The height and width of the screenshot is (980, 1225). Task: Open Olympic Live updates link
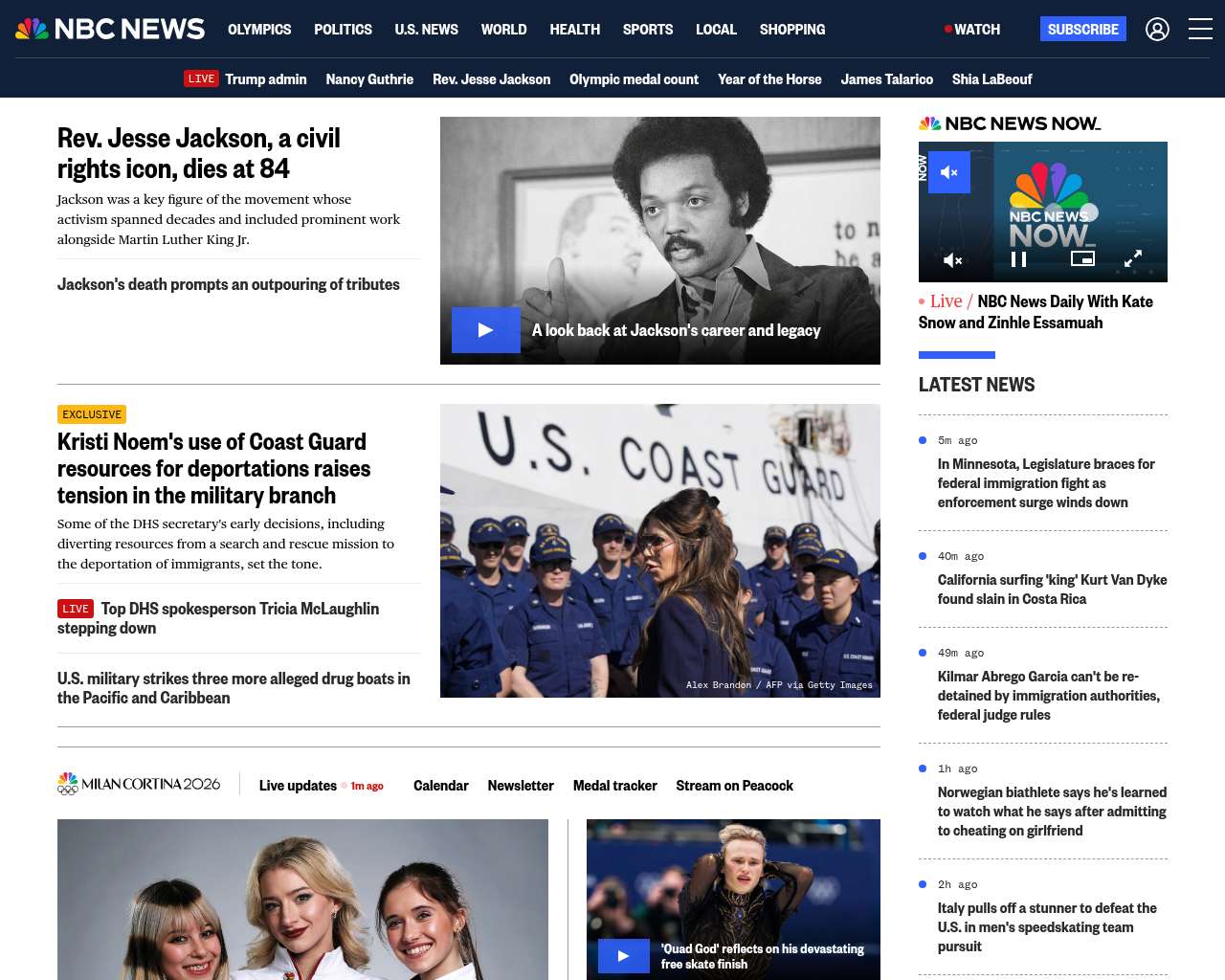[x=298, y=786]
